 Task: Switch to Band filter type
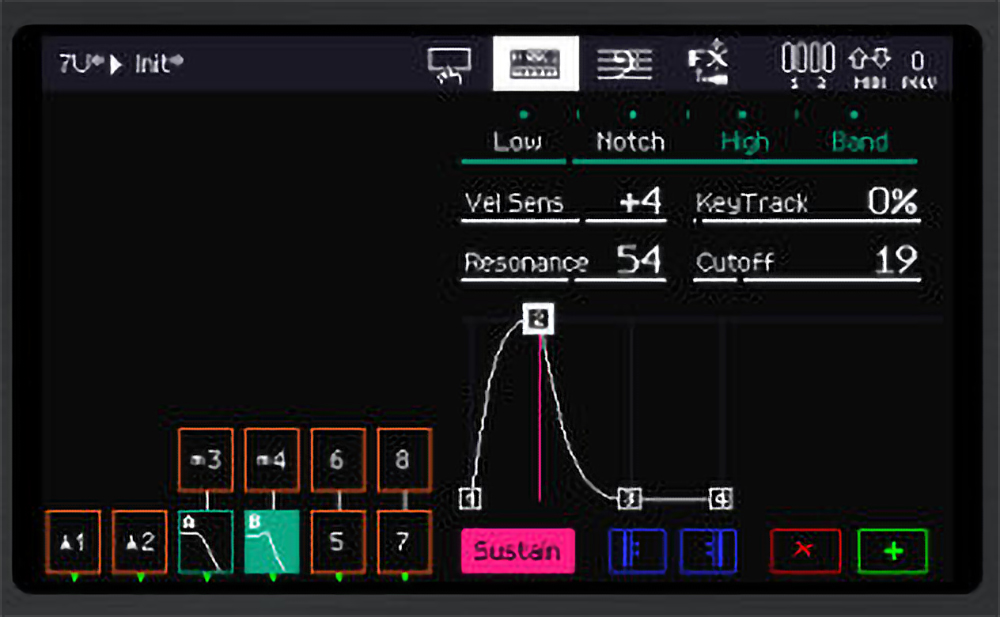tap(859, 142)
